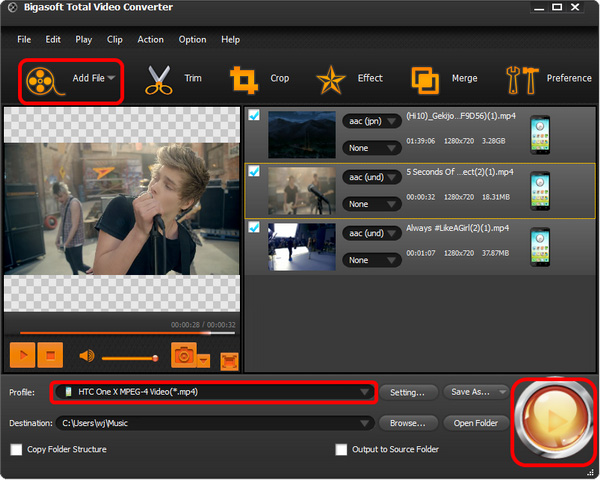Open subtitle None dropdown for Always #LikeAGirl file

tap(372, 260)
